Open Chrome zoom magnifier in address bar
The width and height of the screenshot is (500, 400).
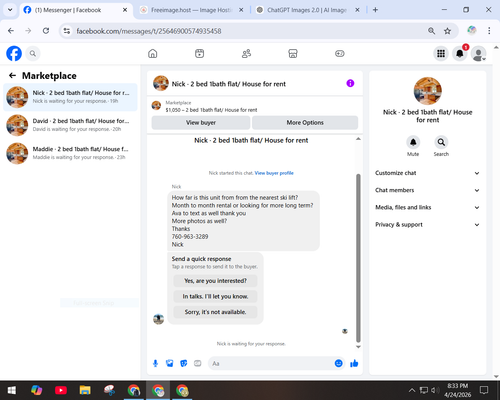coord(431,31)
